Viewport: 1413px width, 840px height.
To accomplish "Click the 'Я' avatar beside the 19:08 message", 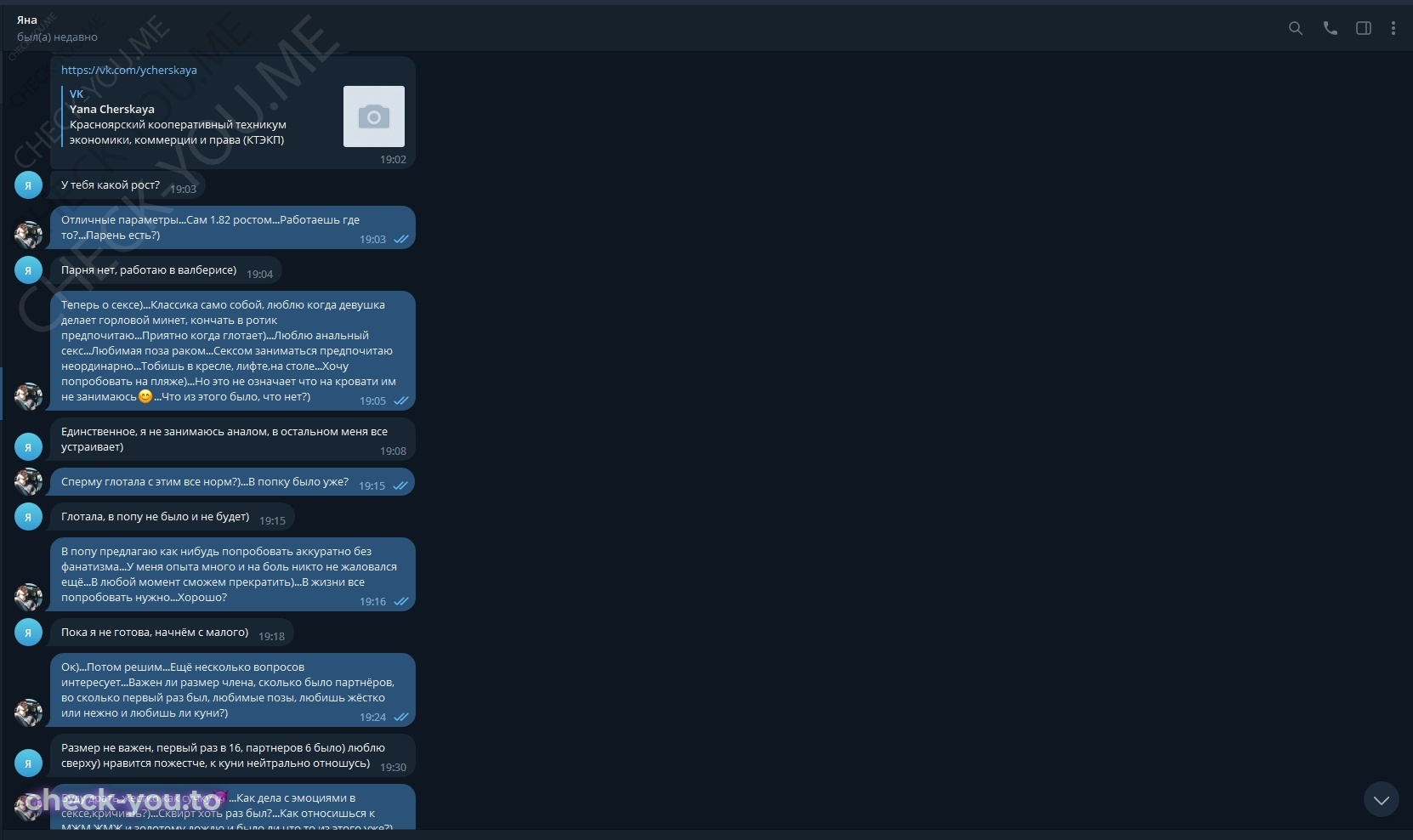I will 28,446.
